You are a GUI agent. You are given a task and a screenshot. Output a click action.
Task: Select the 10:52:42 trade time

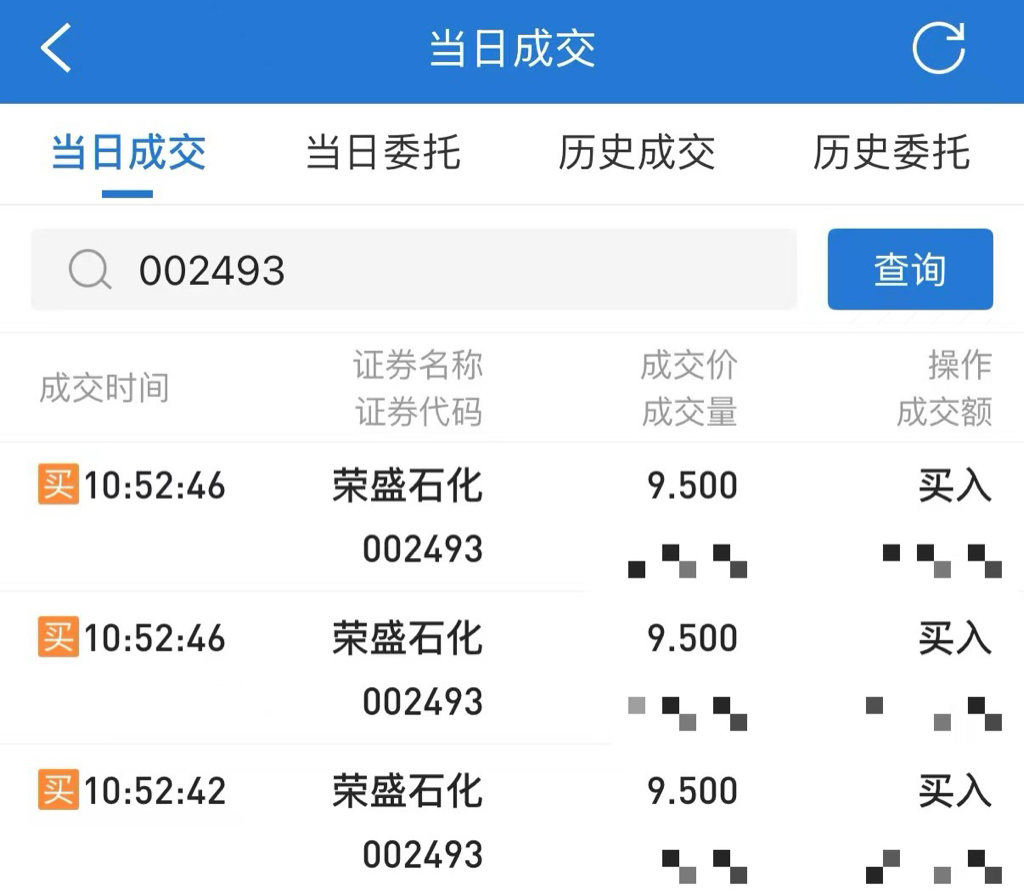click(x=155, y=791)
